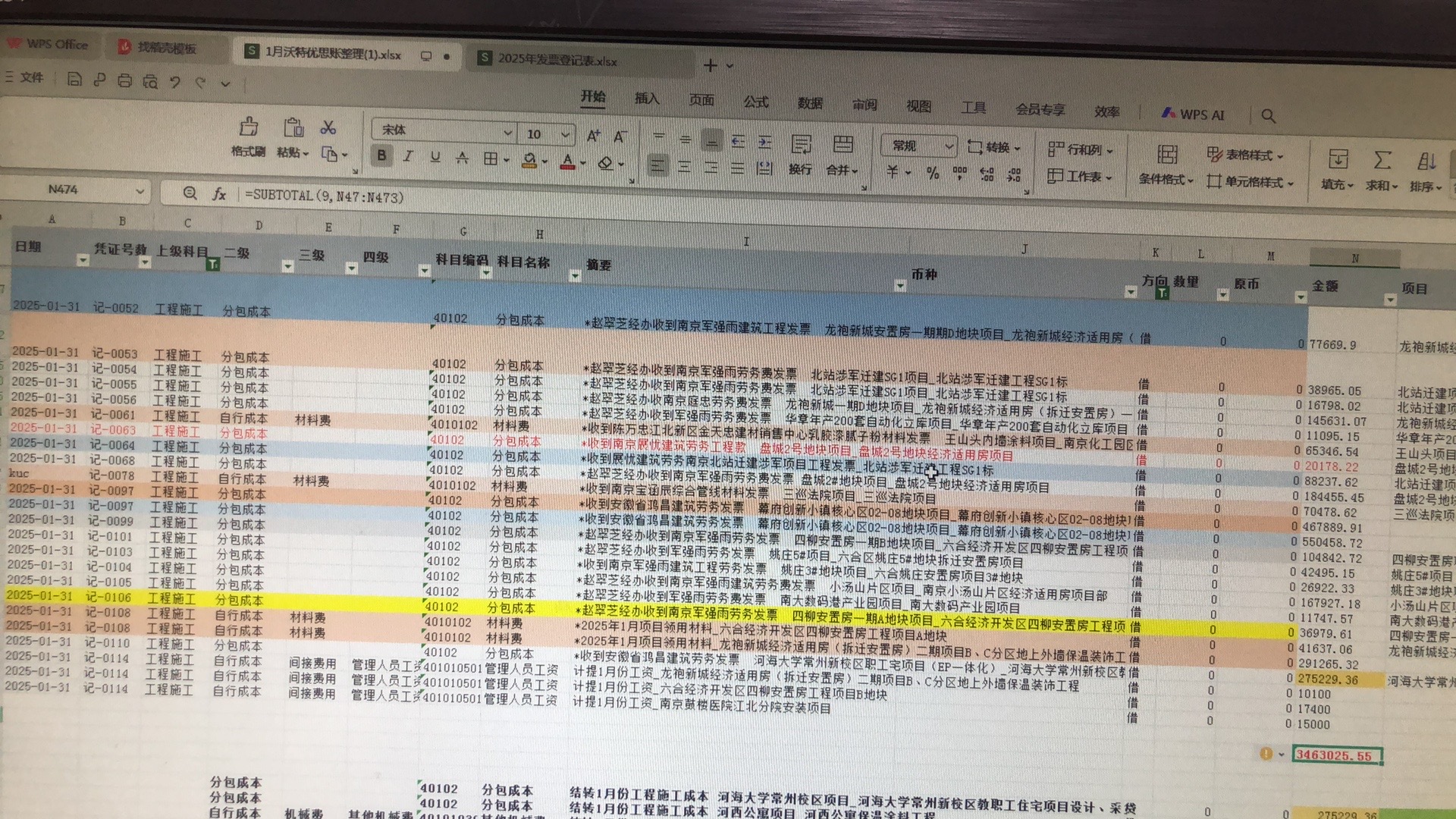This screenshot has width=1456, height=819.
Task: Click the AutoSum (求和) sigma icon
Action: pos(1382,159)
